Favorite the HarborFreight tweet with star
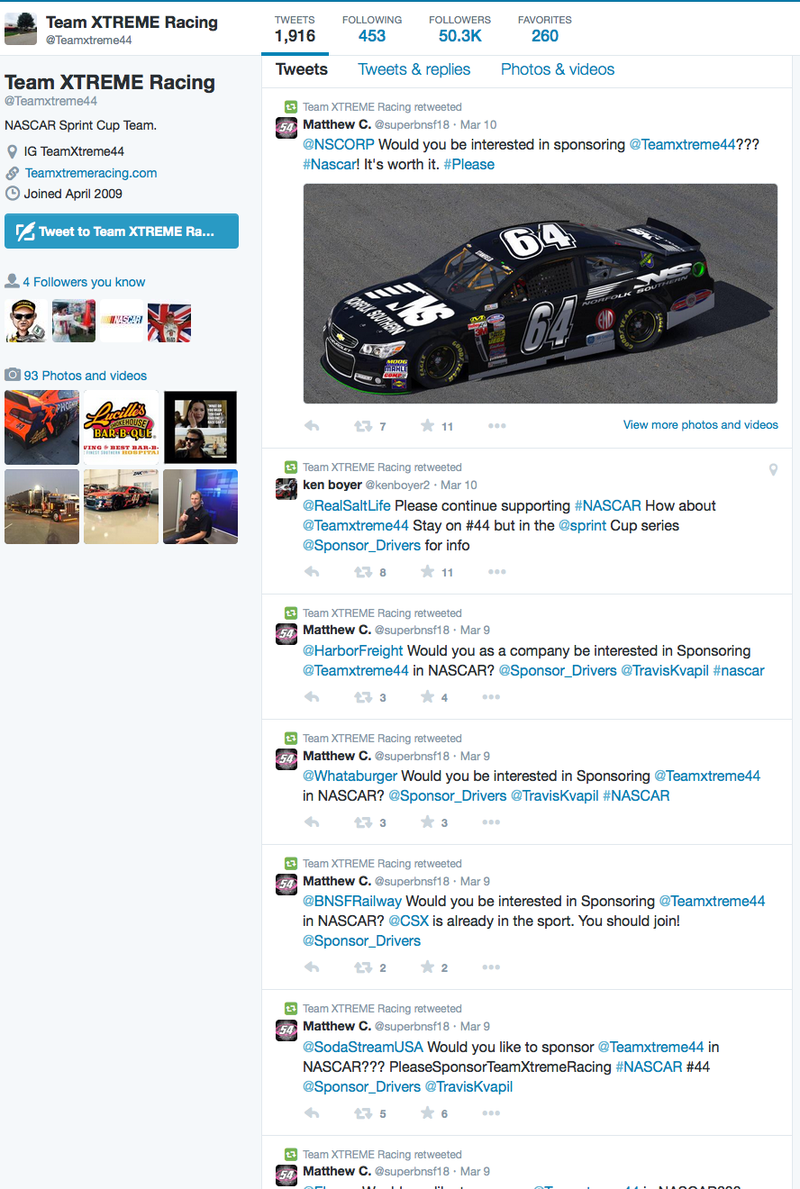The image size is (800, 1189). (428, 697)
